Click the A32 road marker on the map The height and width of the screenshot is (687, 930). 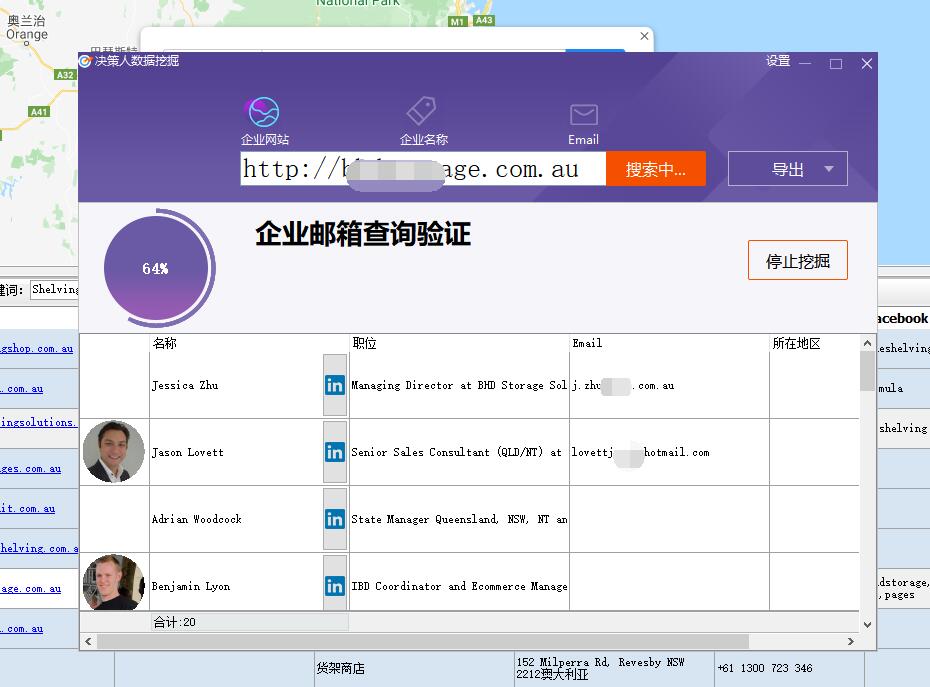(65, 75)
